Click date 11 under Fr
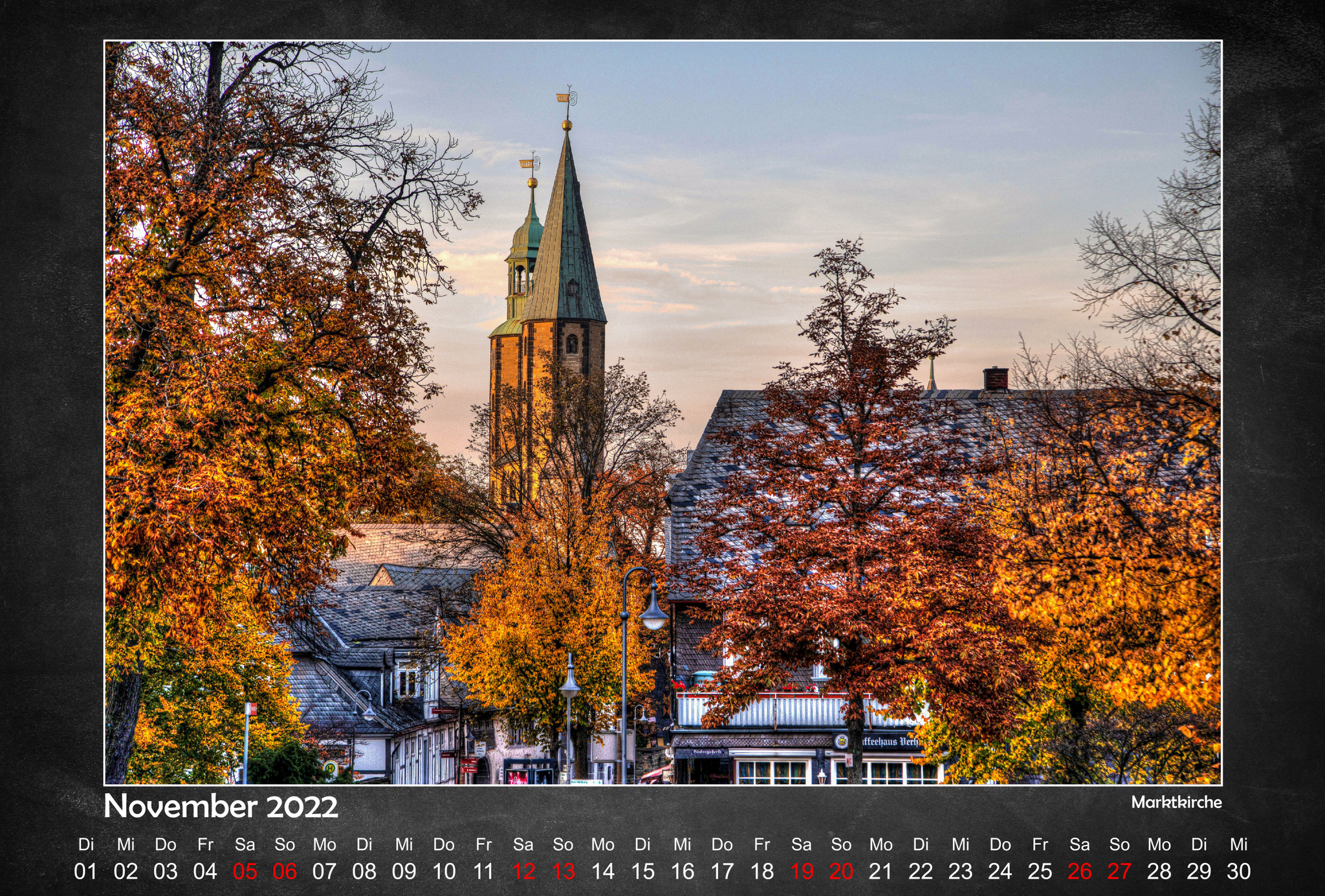Image resolution: width=1325 pixels, height=896 pixels. [x=483, y=871]
